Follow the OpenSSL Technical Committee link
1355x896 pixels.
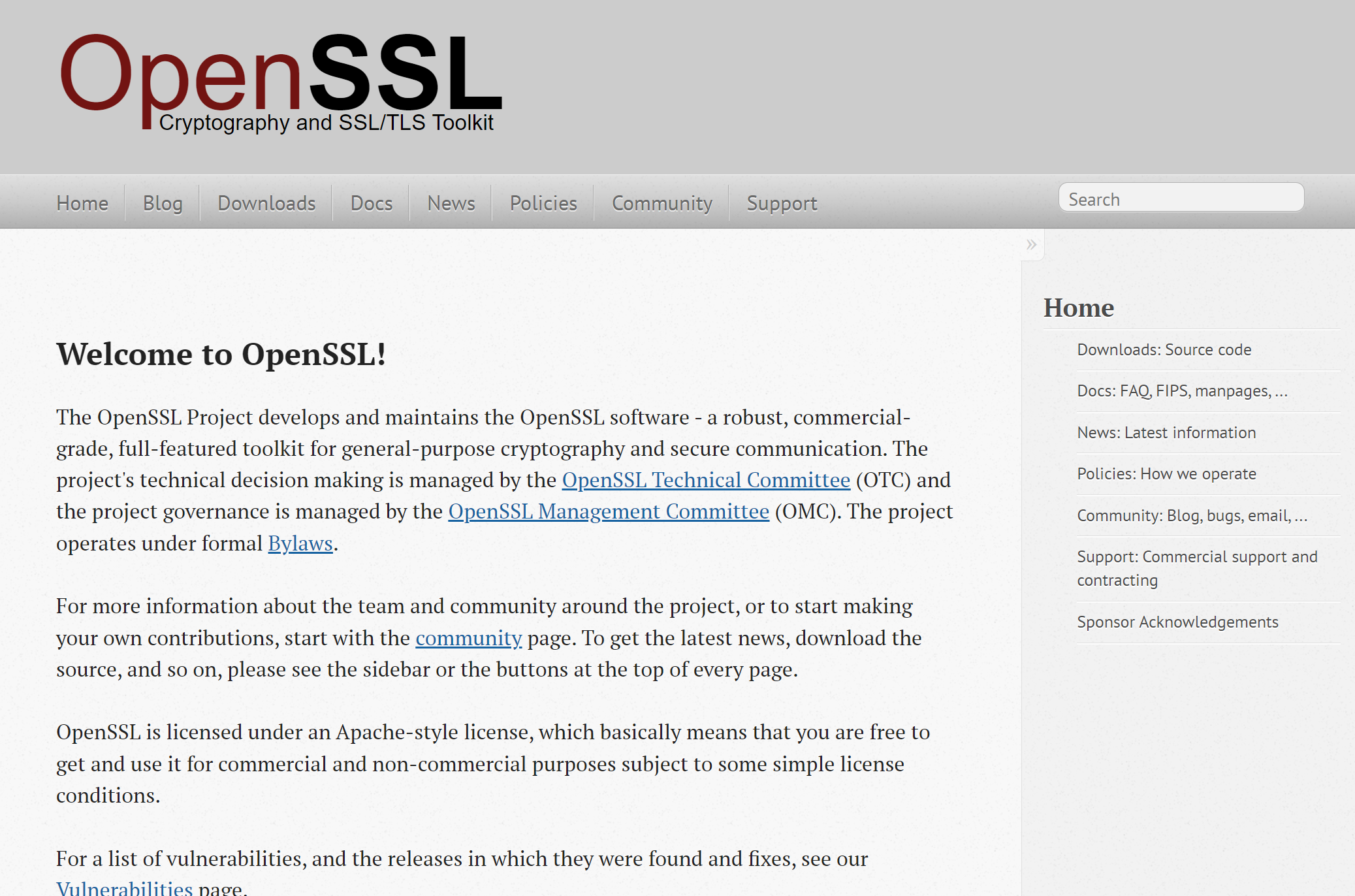(x=706, y=480)
